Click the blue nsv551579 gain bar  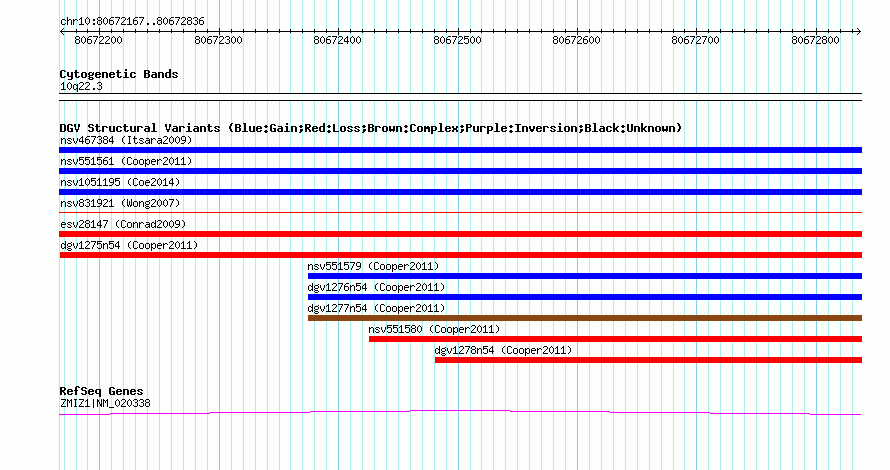[585, 276]
